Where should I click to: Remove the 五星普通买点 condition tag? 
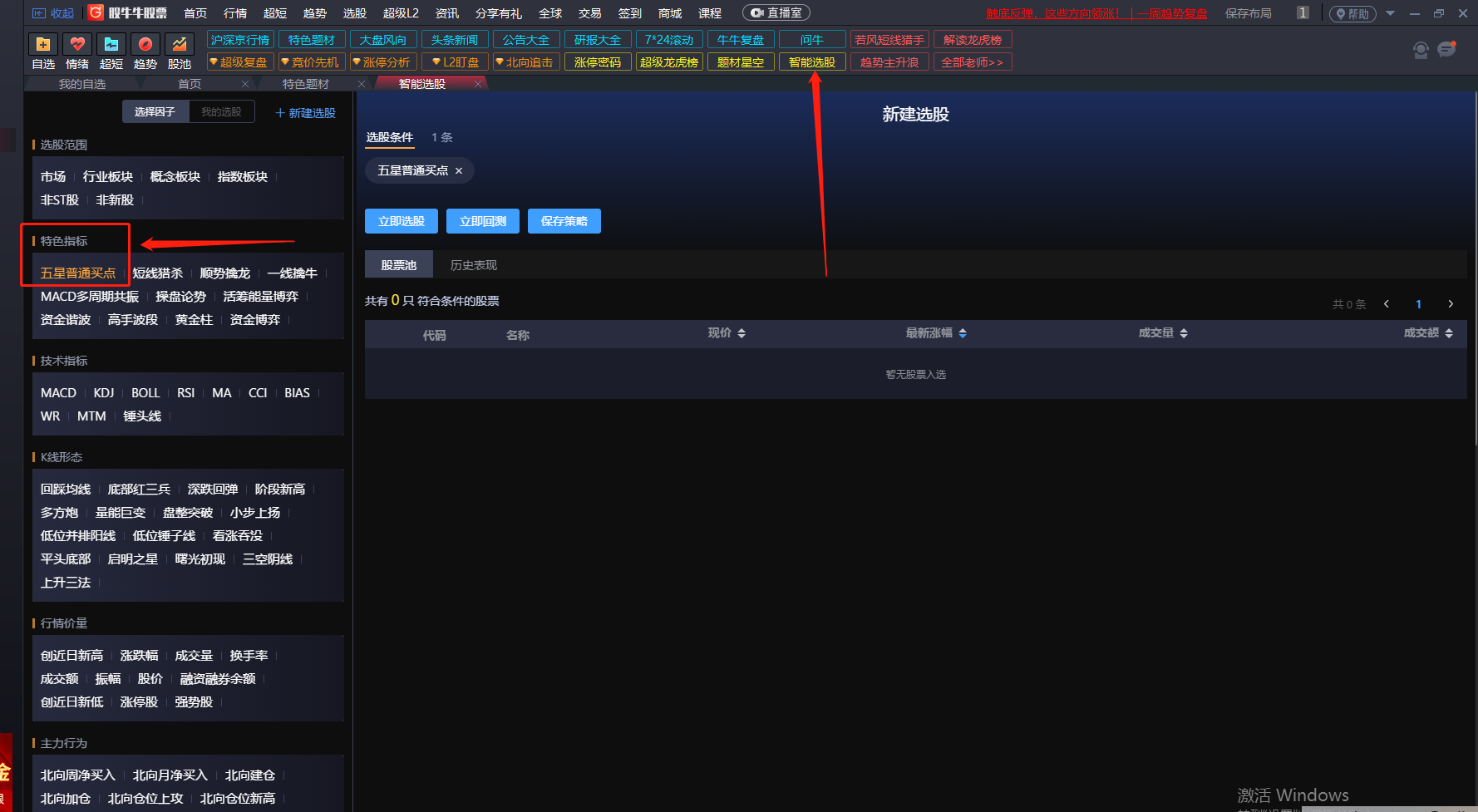click(x=459, y=171)
